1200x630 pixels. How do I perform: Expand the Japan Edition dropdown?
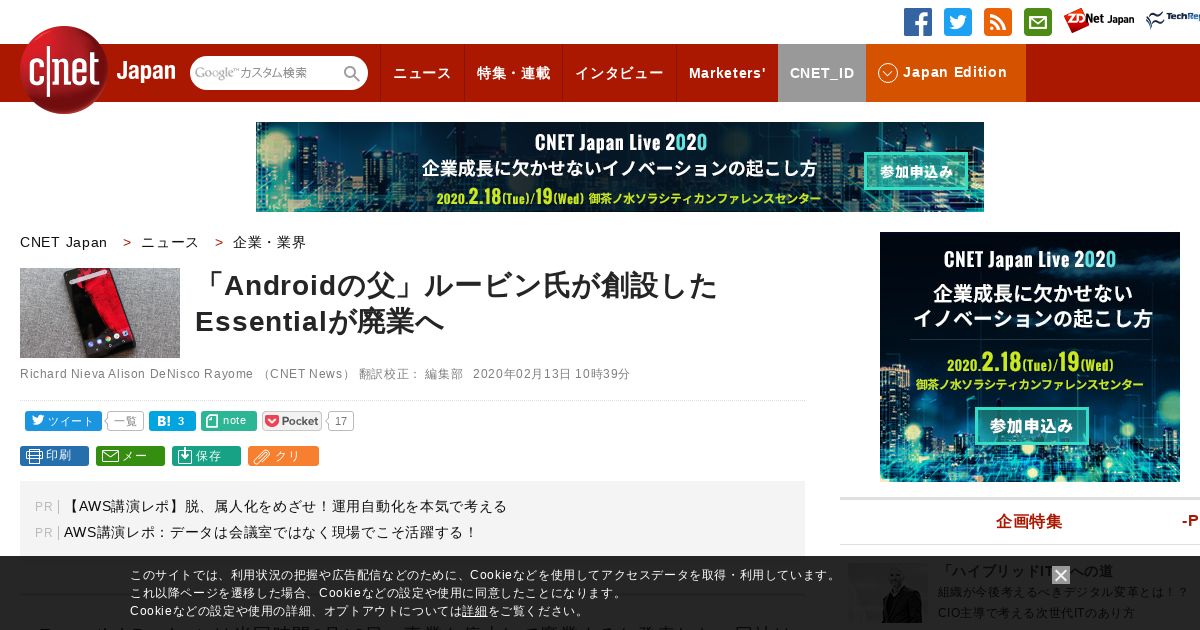[946, 73]
